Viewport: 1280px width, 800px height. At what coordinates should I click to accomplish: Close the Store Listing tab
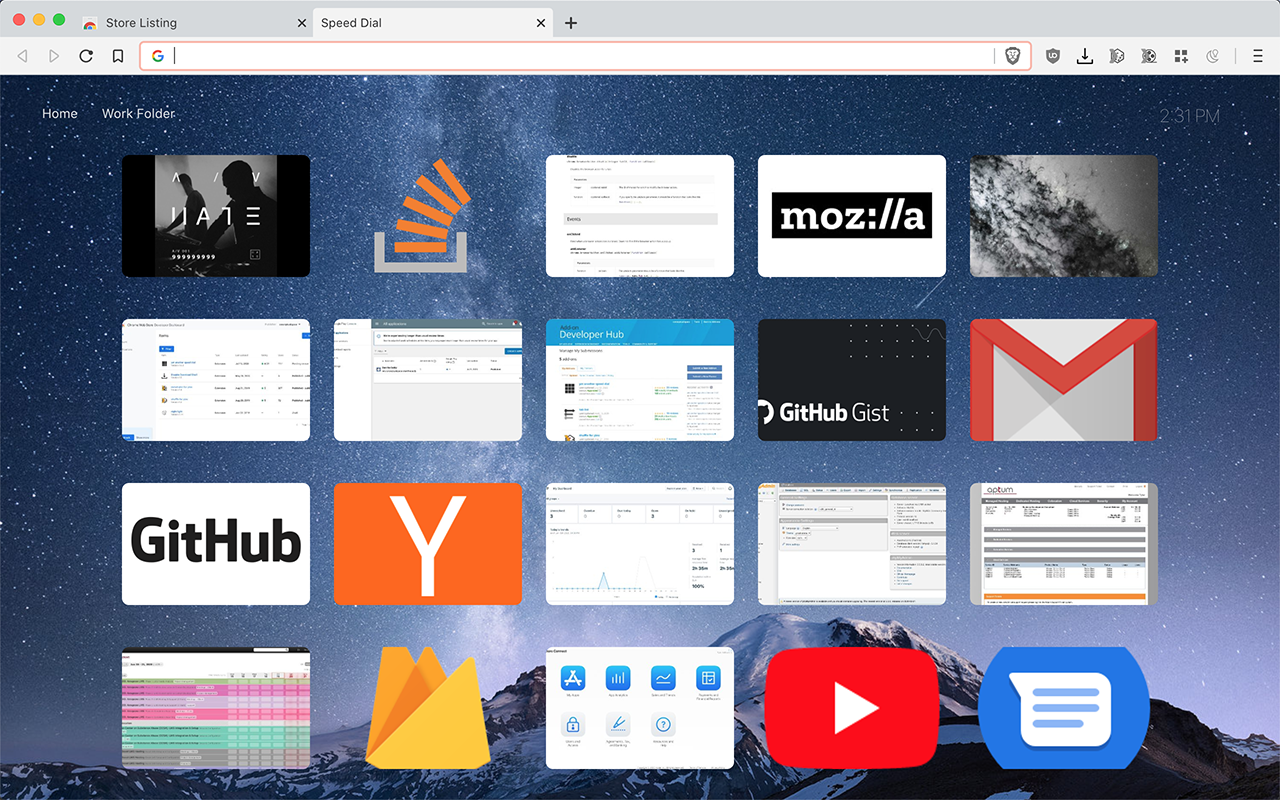click(x=302, y=23)
